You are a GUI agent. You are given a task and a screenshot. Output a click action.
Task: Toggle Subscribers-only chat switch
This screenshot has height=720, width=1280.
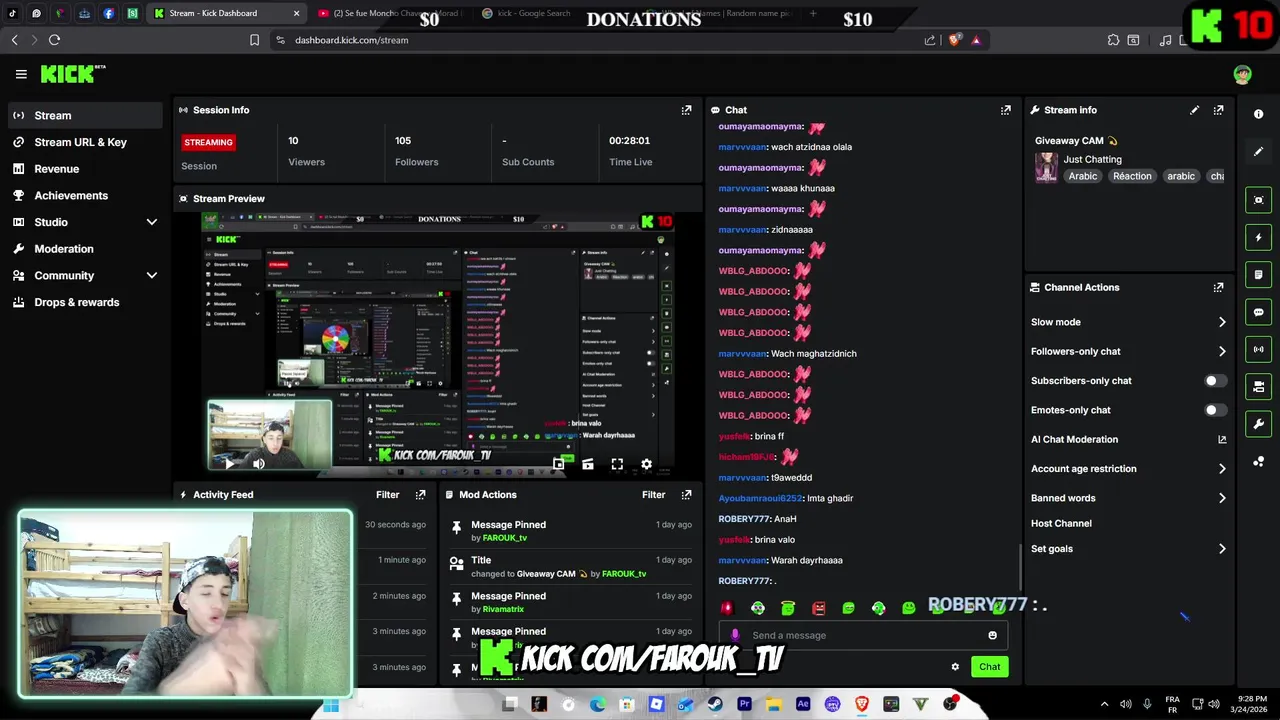[x=1215, y=381]
